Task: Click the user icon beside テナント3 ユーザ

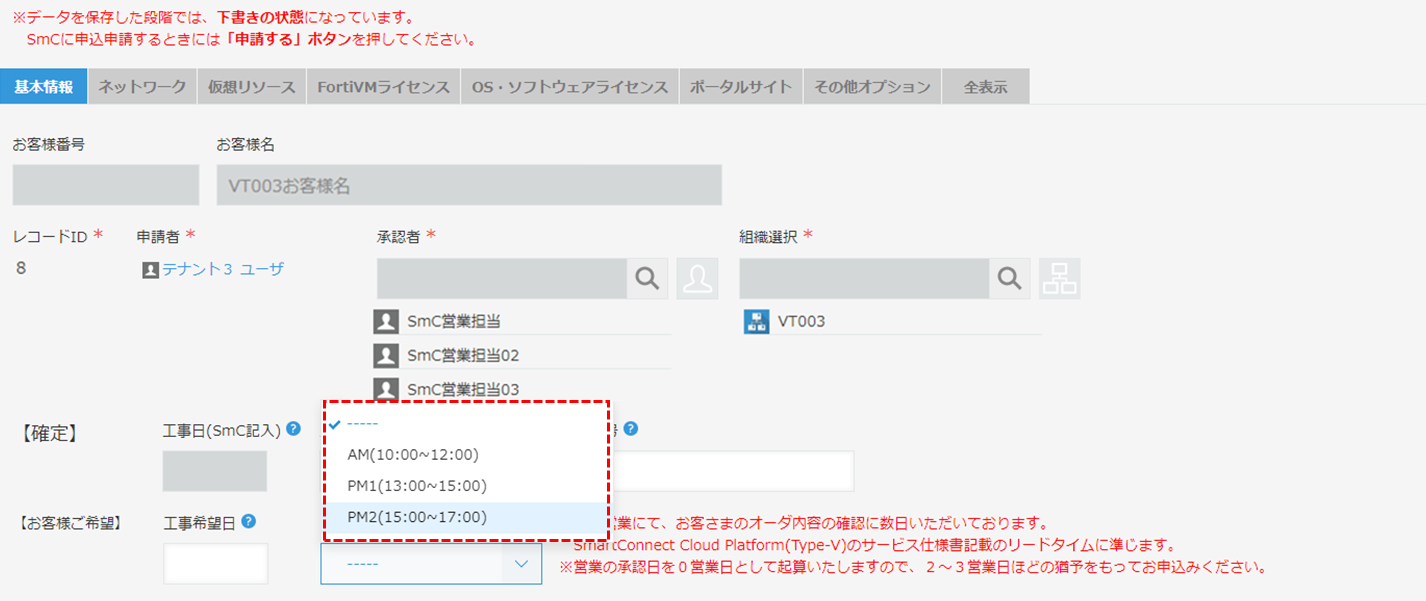Action: 151,270
